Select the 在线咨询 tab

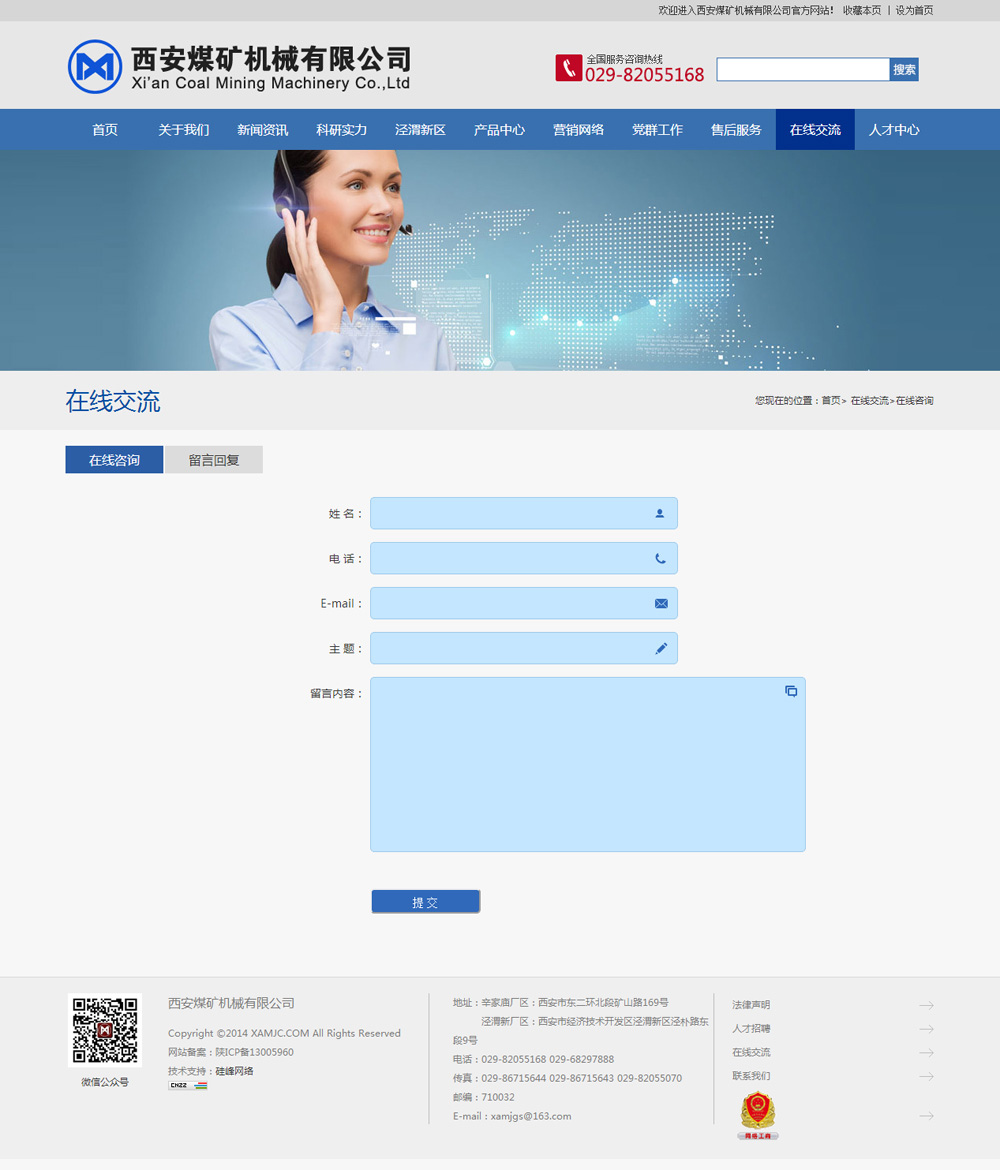click(x=114, y=460)
